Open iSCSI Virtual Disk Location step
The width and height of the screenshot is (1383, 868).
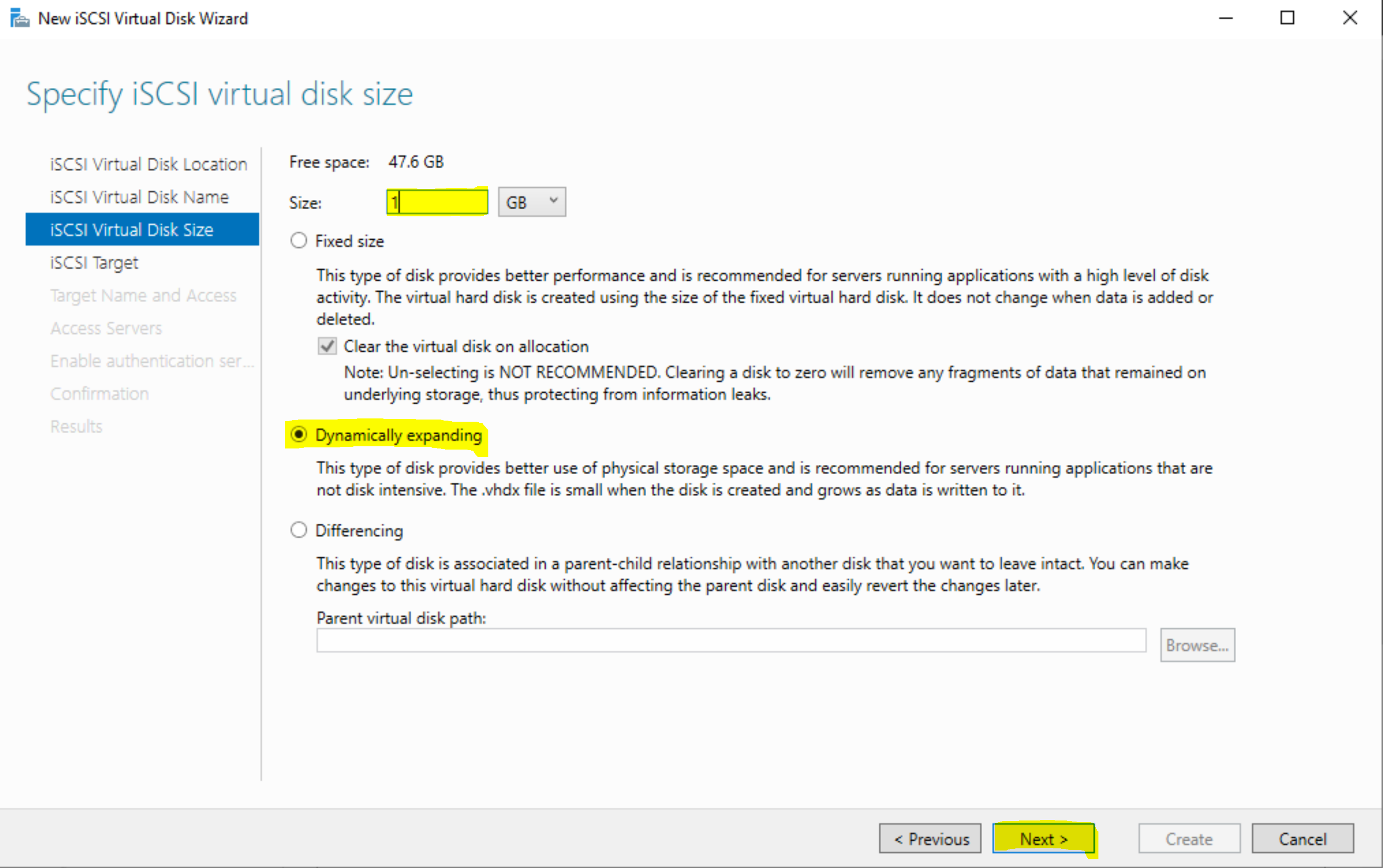click(x=149, y=164)
